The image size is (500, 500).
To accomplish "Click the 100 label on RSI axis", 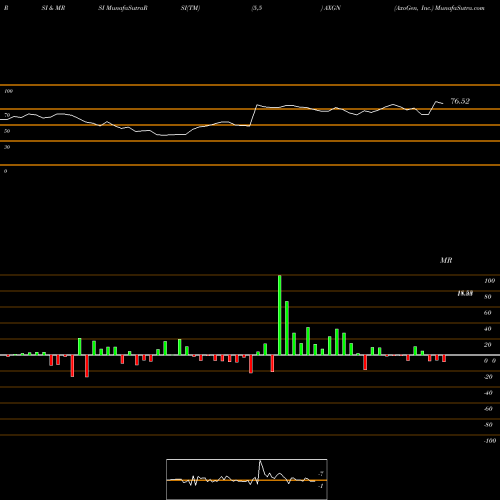I will click(8, 91).
